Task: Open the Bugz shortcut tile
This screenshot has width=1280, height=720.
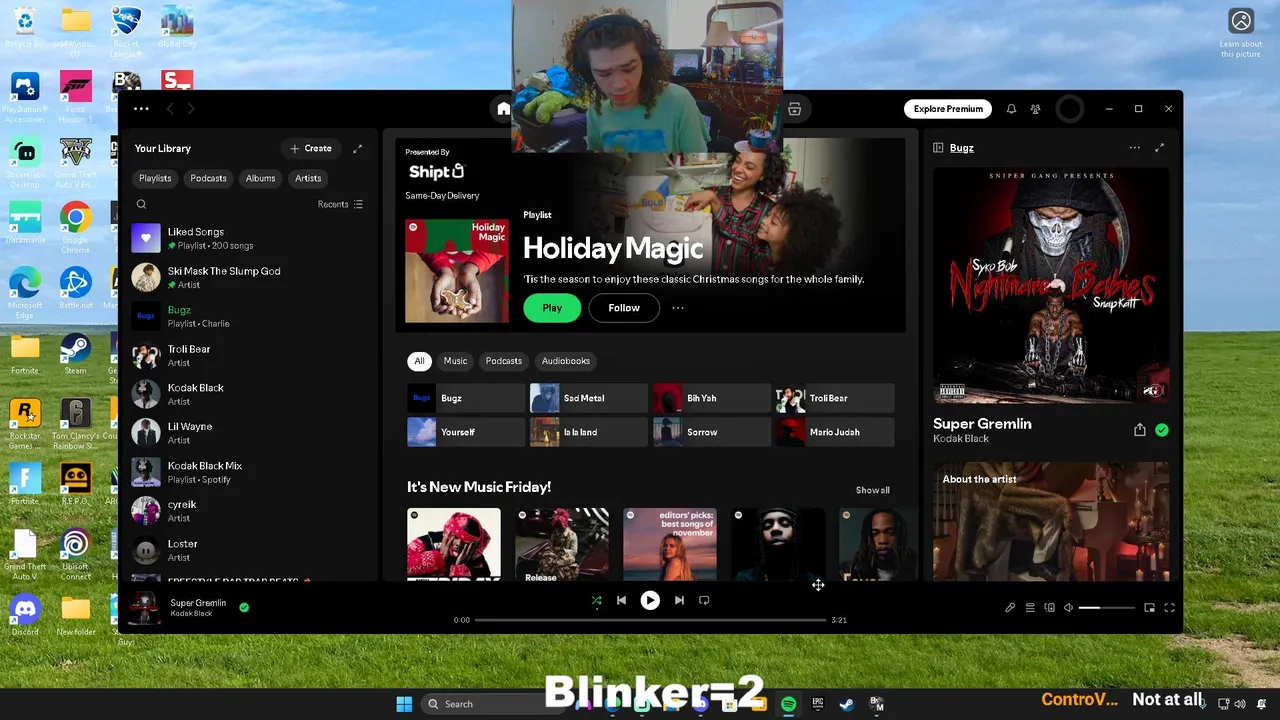Action: pos(466,398)
